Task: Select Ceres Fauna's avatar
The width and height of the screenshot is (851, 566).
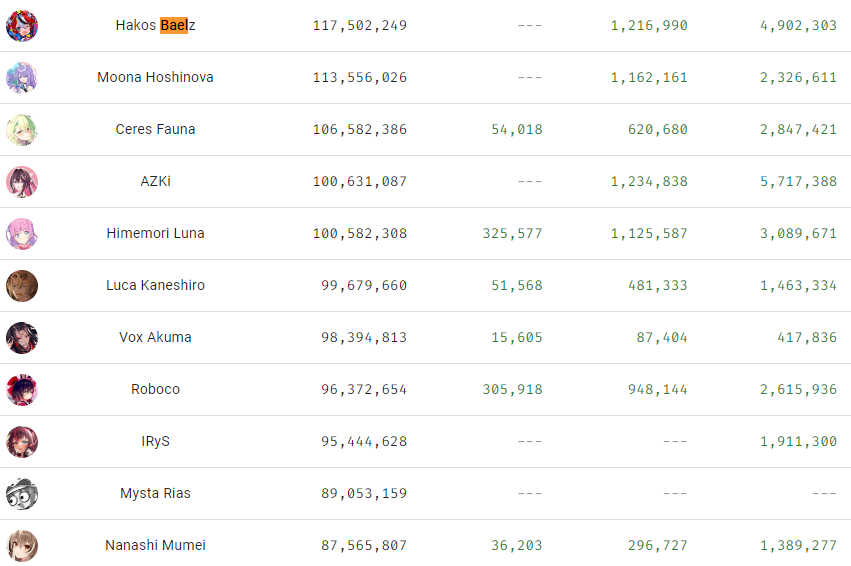Action: (x=22, y=130)
